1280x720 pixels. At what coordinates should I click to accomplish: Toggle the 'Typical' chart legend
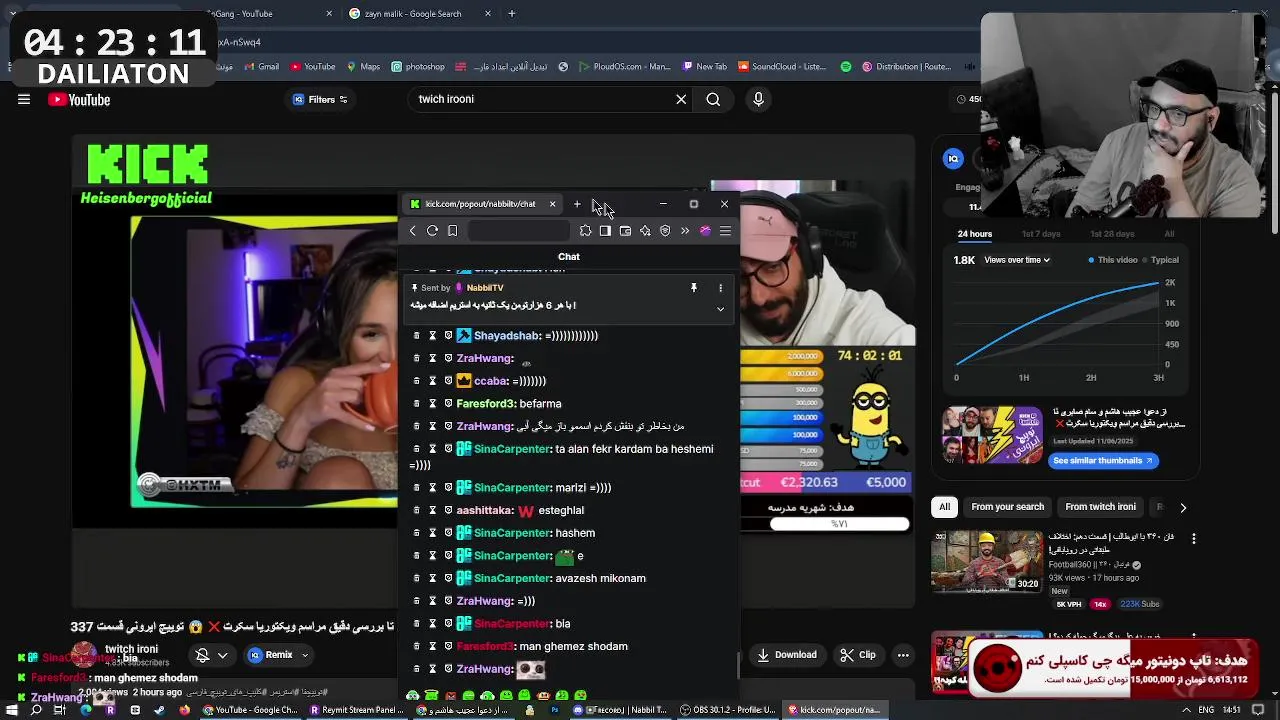pyautogui.click(x=1160, y=260)
